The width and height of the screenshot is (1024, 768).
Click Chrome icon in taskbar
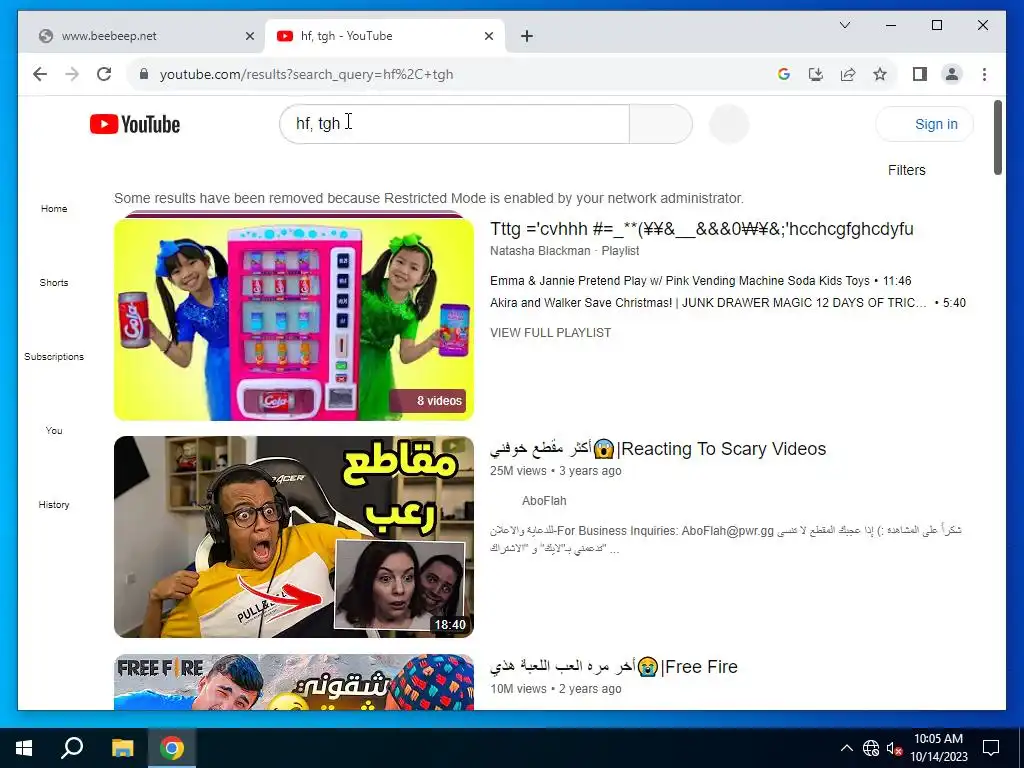pyautogui.click(x=172, y=748)
